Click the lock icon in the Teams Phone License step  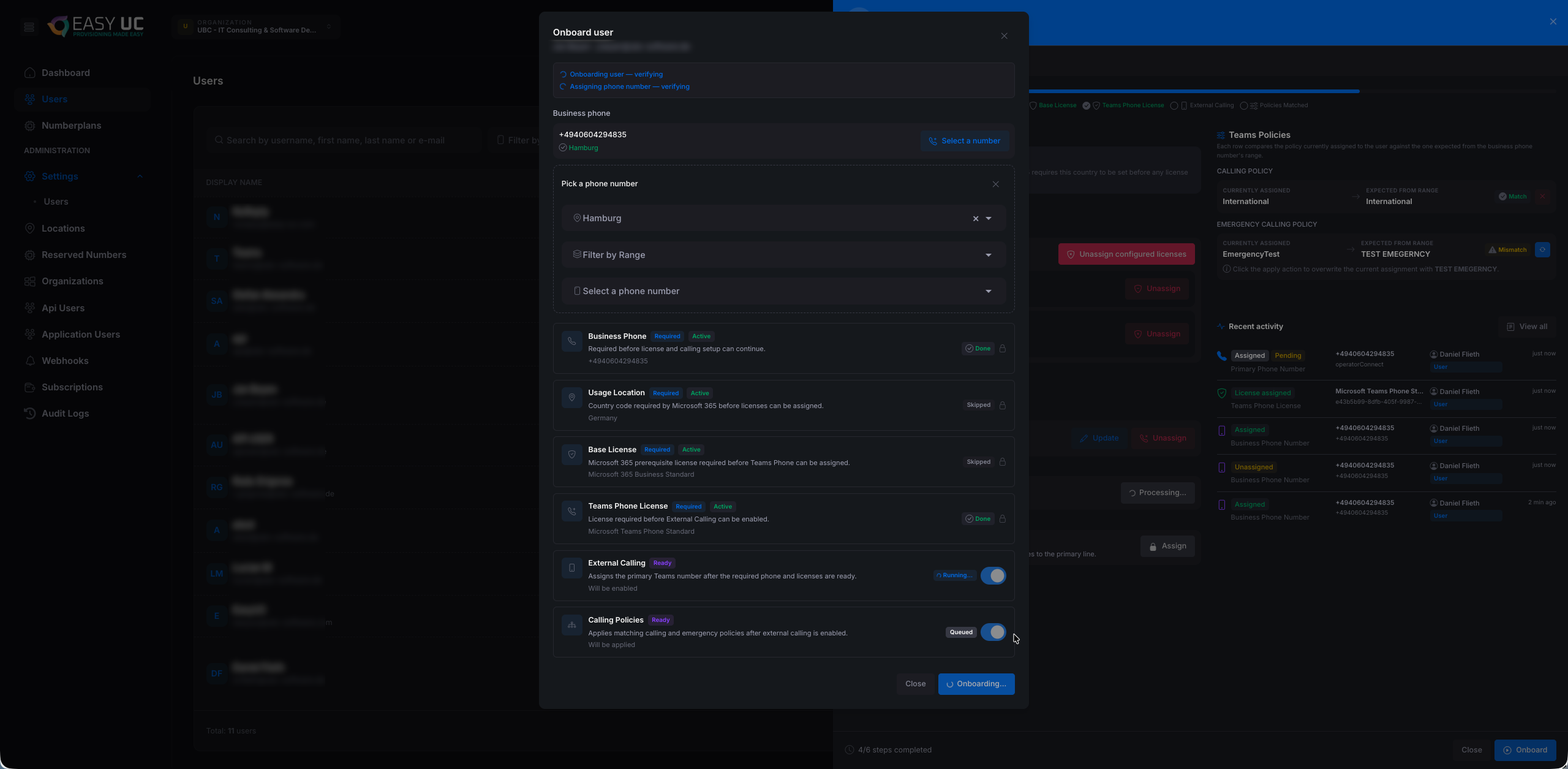(x=1003, y=519)
